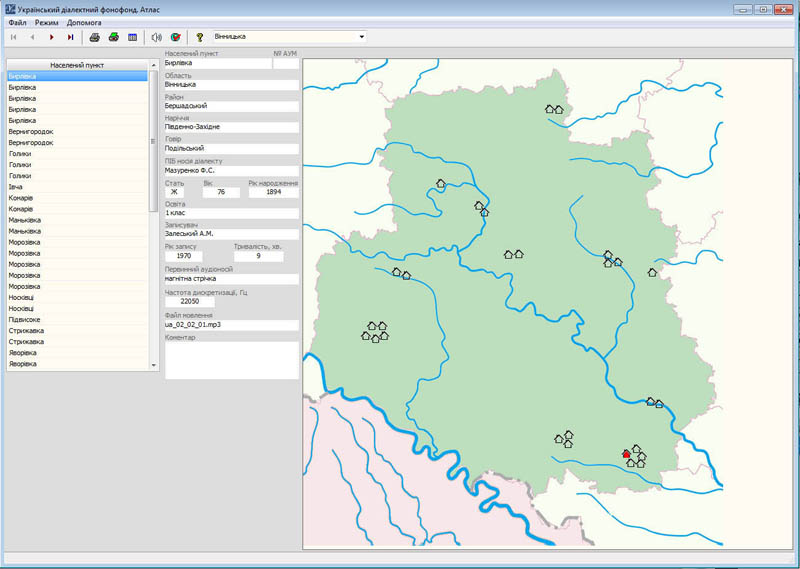Viewport: 800px width, 569px height.
Task: Click the Рік запису field showing 1970
Action: pyautogui.click(x=184, y=256)
